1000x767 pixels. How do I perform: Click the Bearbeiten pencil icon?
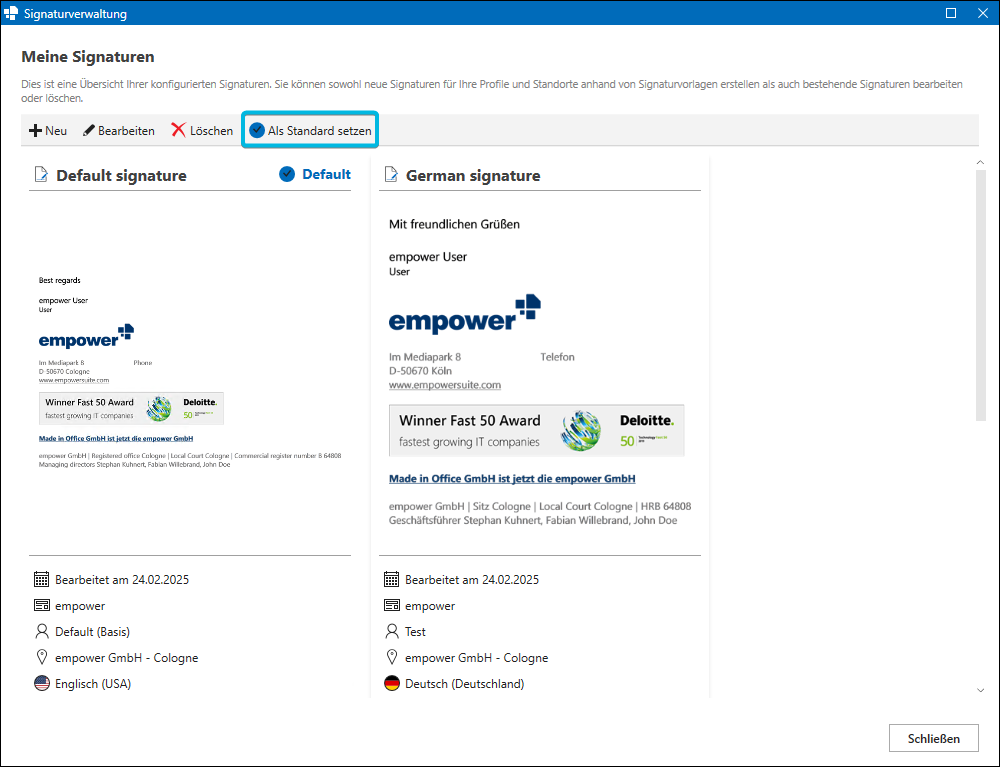click(x=89, y=131)
